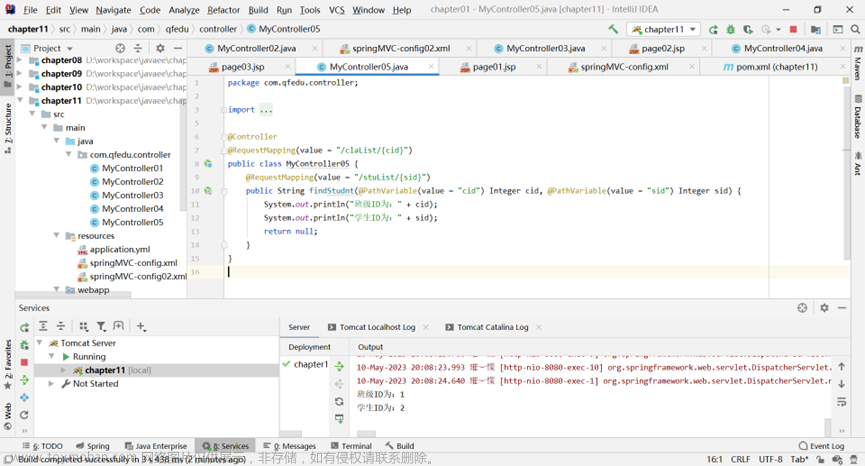865x466 pixels.
Task: Run with coverage icon in toolbar
Action: click(747, 29)
